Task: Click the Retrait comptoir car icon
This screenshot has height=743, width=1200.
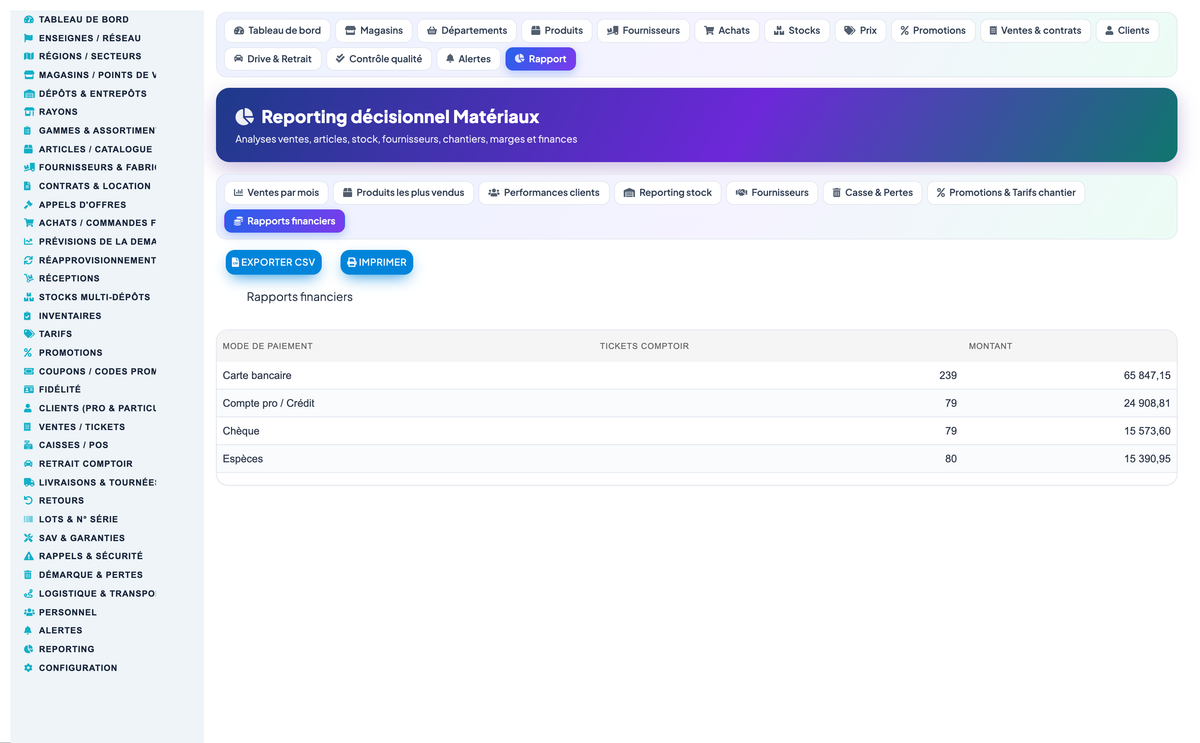Action: point(28,464)
